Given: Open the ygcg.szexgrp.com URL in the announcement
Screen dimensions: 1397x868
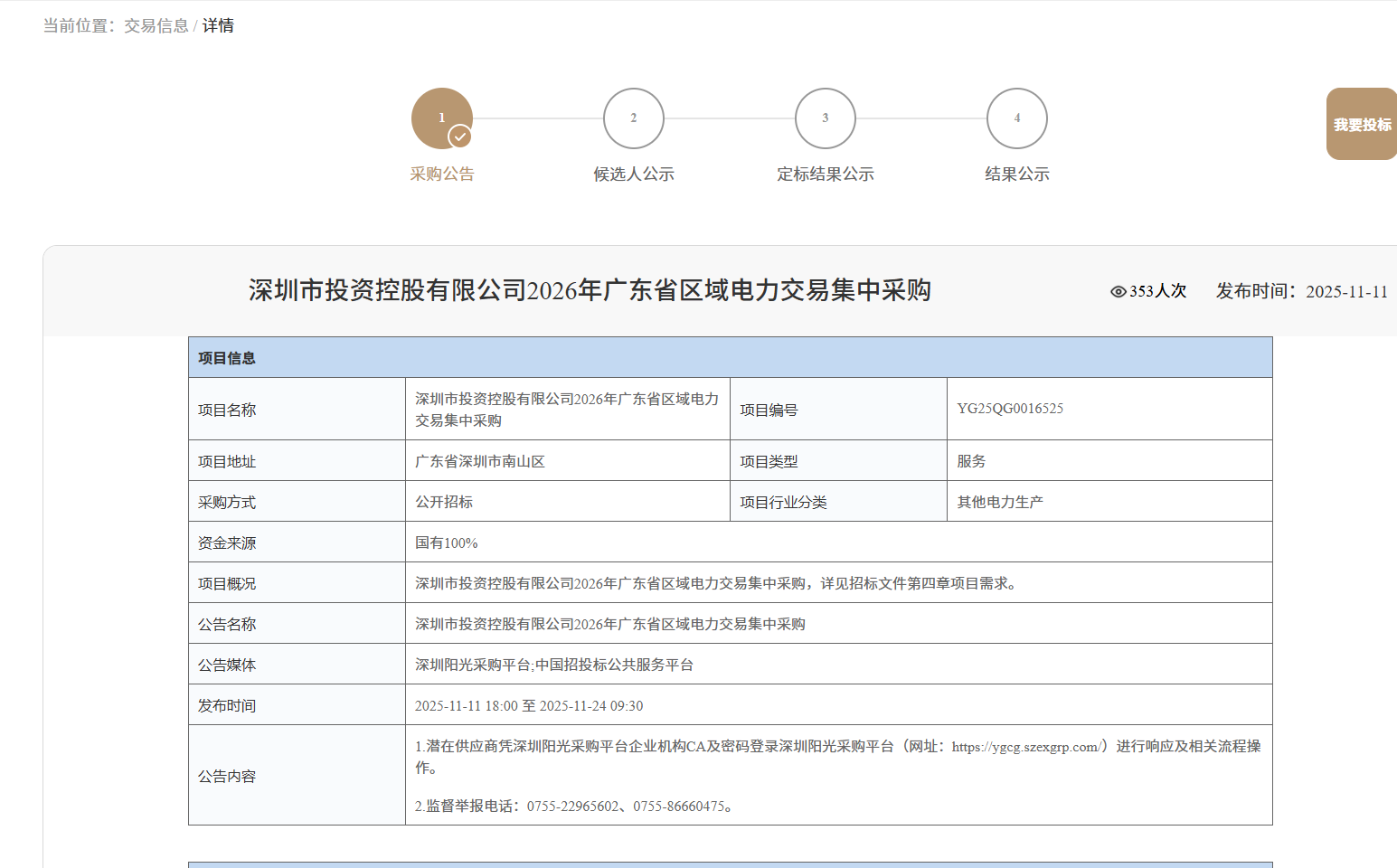Looking at the screenshot, I should tap(1025, 747).
